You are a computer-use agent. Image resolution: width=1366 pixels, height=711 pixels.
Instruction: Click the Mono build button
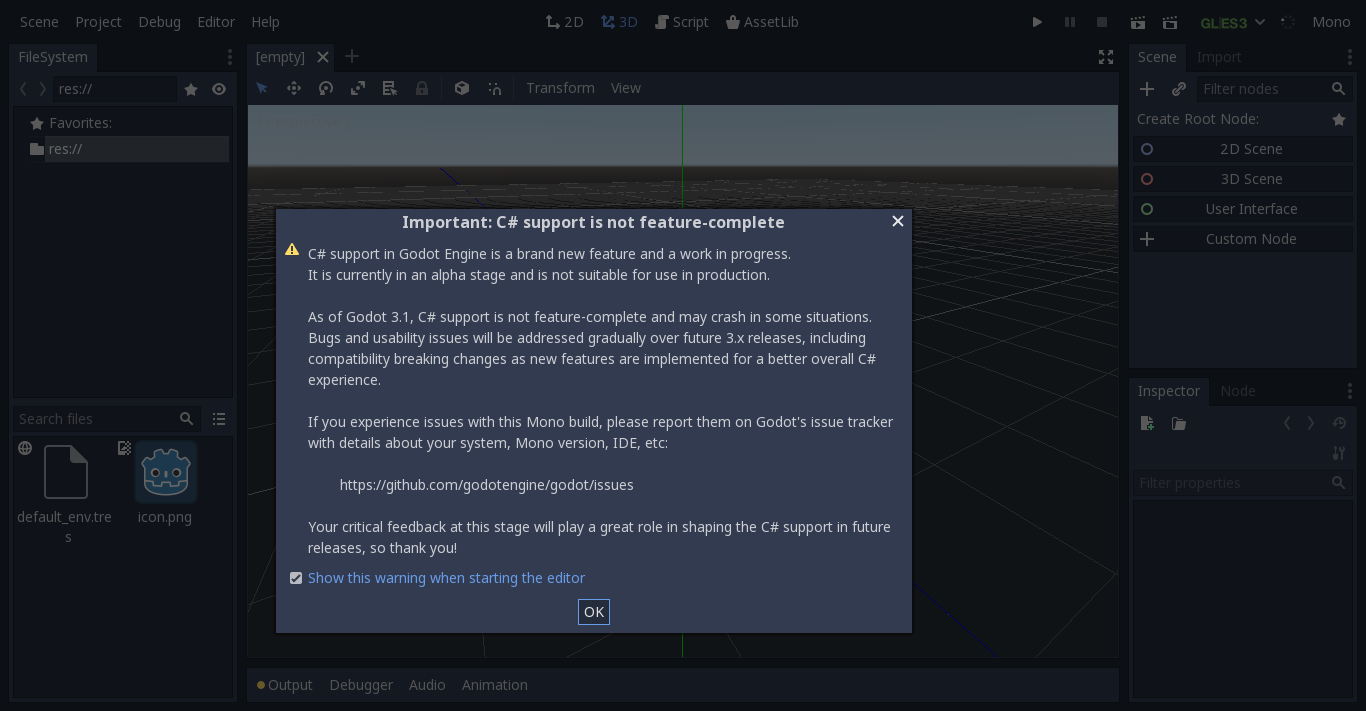[x=1331, y=22]
